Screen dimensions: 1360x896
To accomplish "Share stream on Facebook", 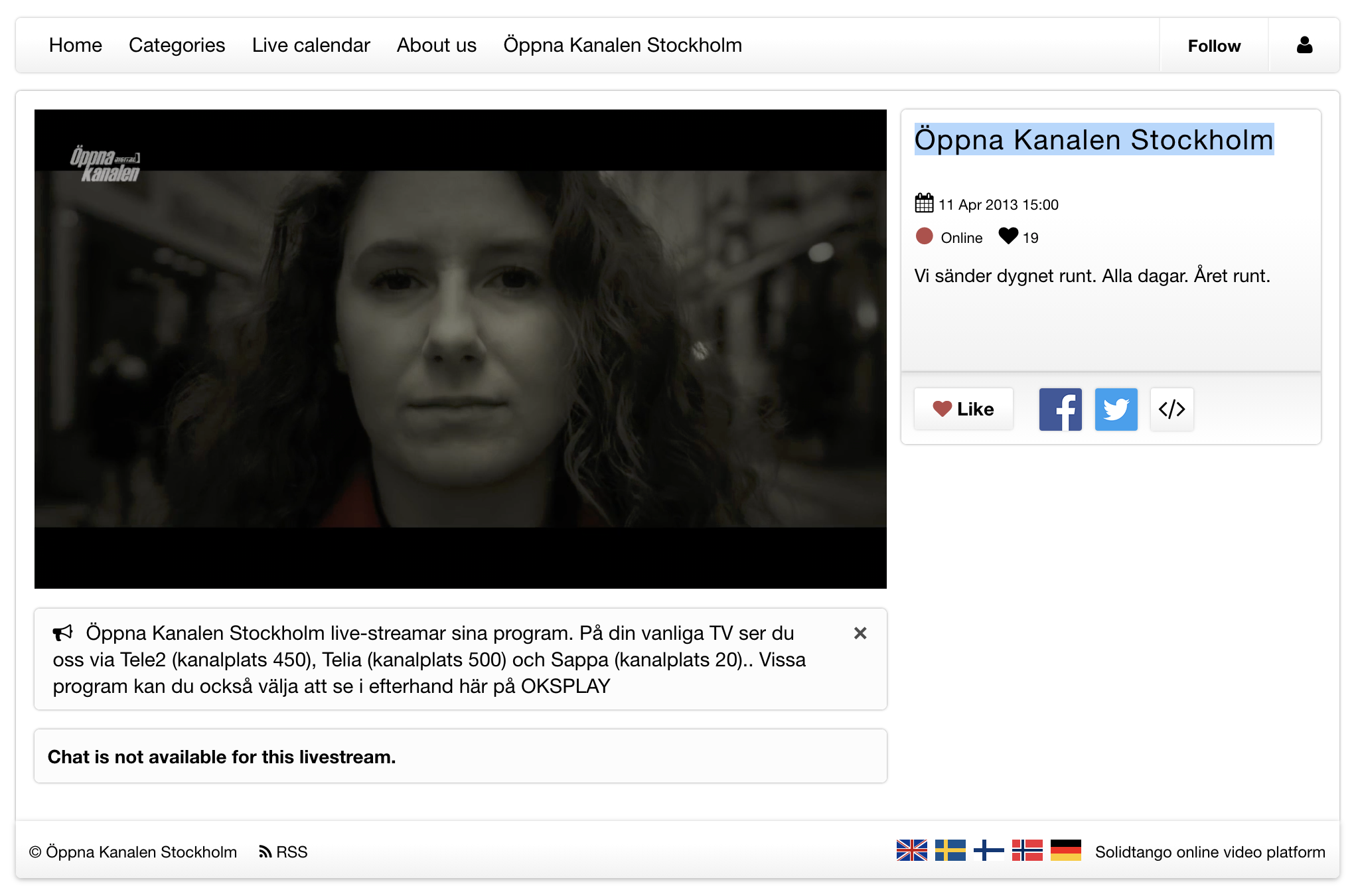I will pyautogui.click(x=1060, y=410).
